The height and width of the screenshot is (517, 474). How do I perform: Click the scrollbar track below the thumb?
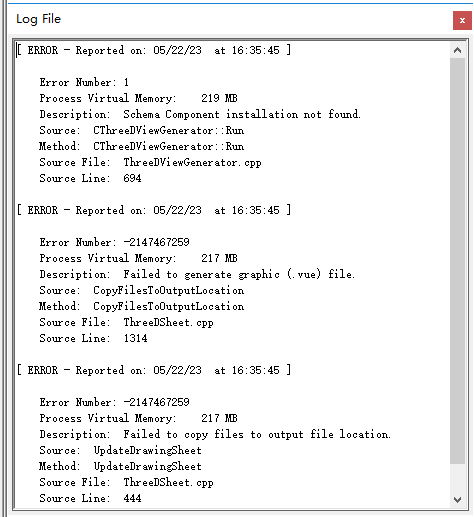click(x=457, y=478)
